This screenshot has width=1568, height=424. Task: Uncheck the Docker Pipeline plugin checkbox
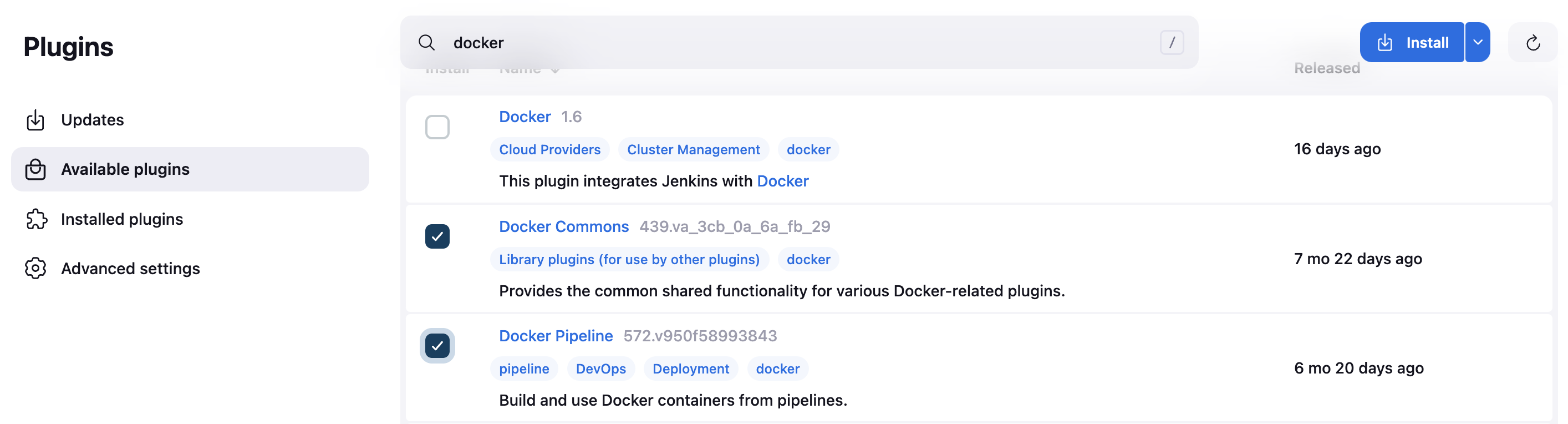point(437,346)
